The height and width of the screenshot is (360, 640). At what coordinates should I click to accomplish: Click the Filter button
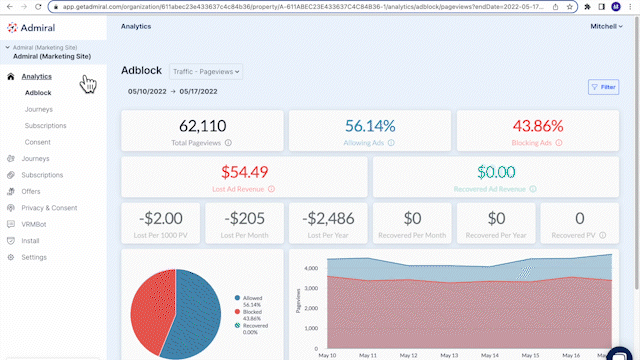603,87
